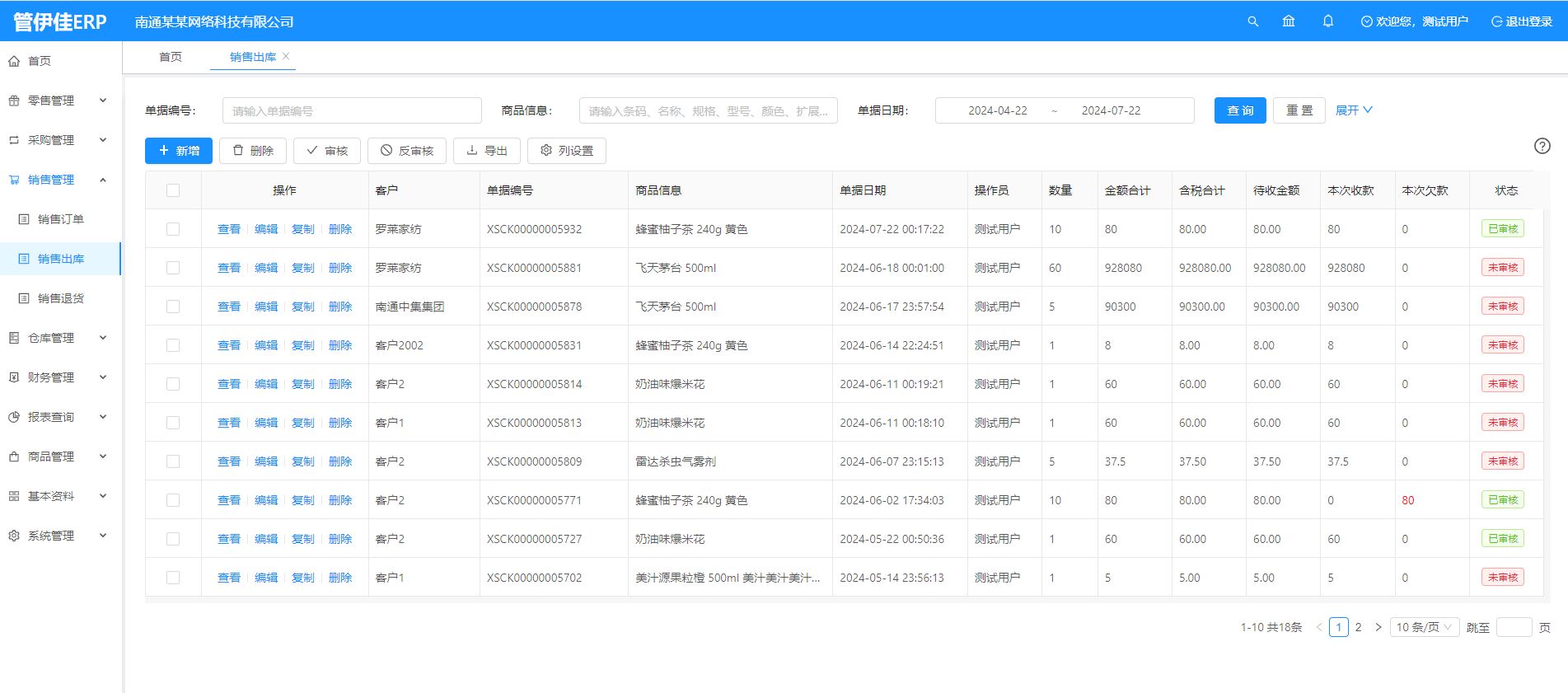The image size is (1568, 693).
Task: Focus the 单据编号 input field
Action: coord(352,110)
